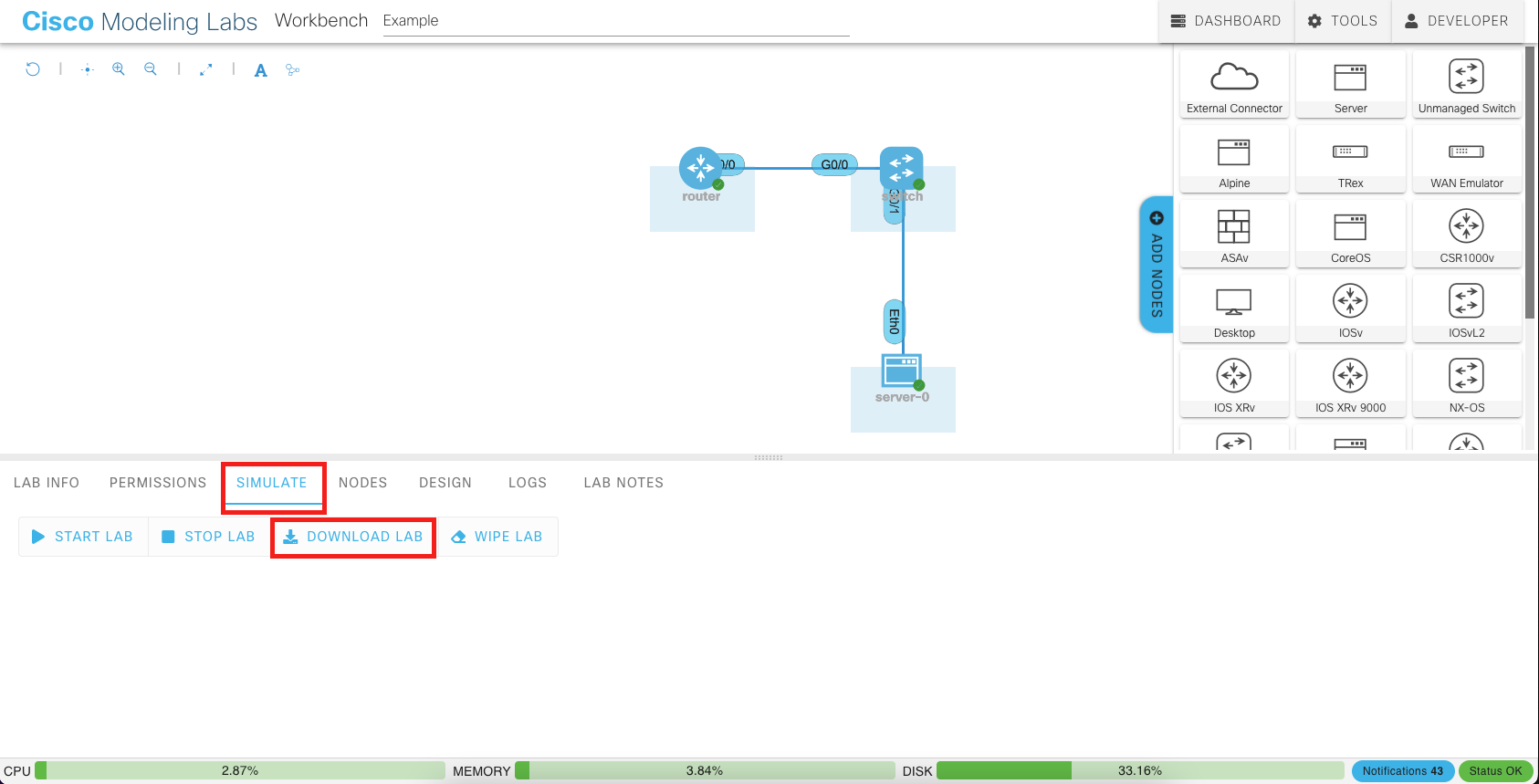Click the panel resize handle dots

click(769, 457)
